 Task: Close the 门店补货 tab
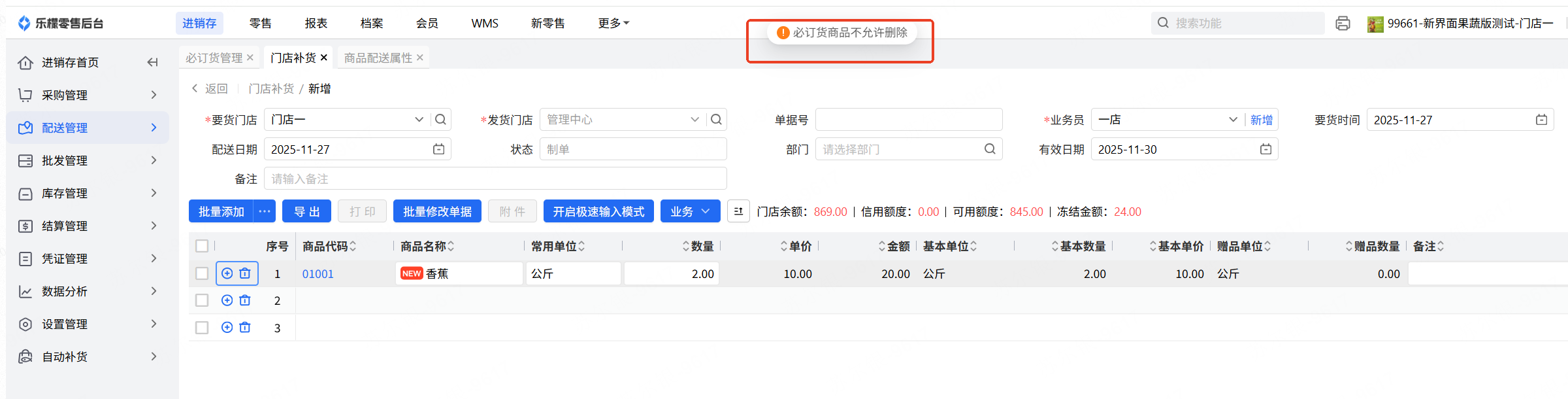click(323, 58)
